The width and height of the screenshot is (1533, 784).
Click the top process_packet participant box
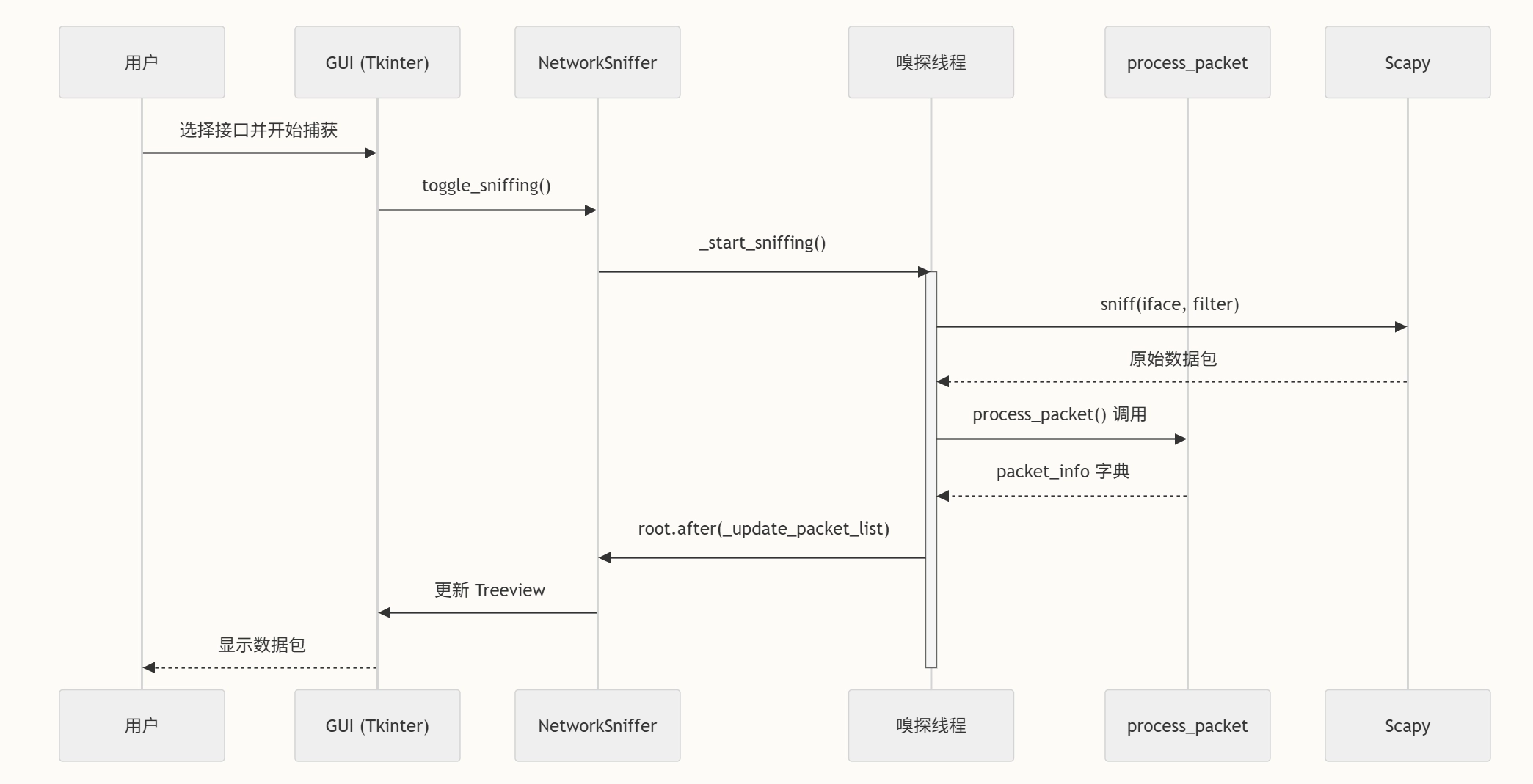pos(1187,62)
